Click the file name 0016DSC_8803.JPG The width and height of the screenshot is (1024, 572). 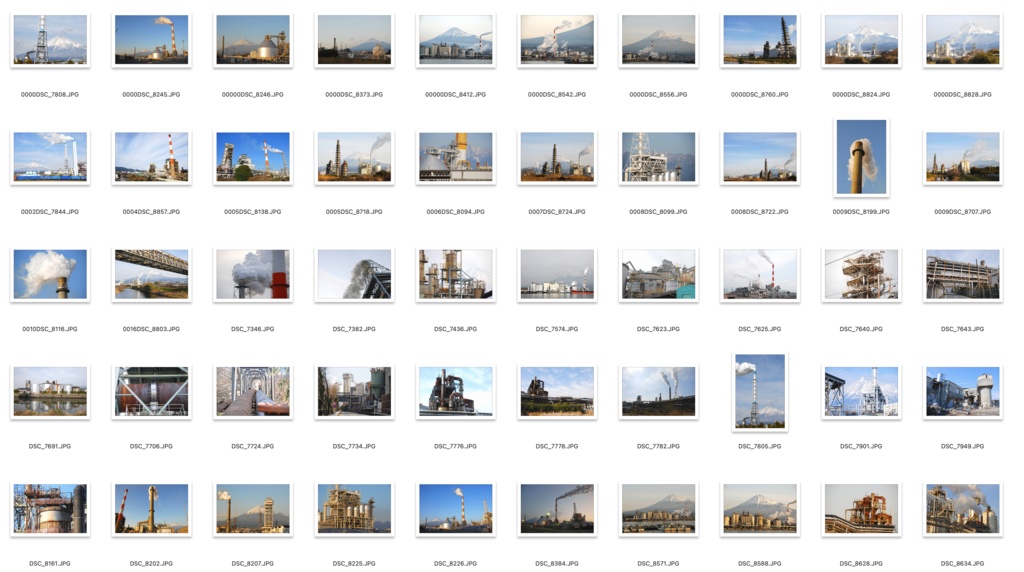coord(152,329)
